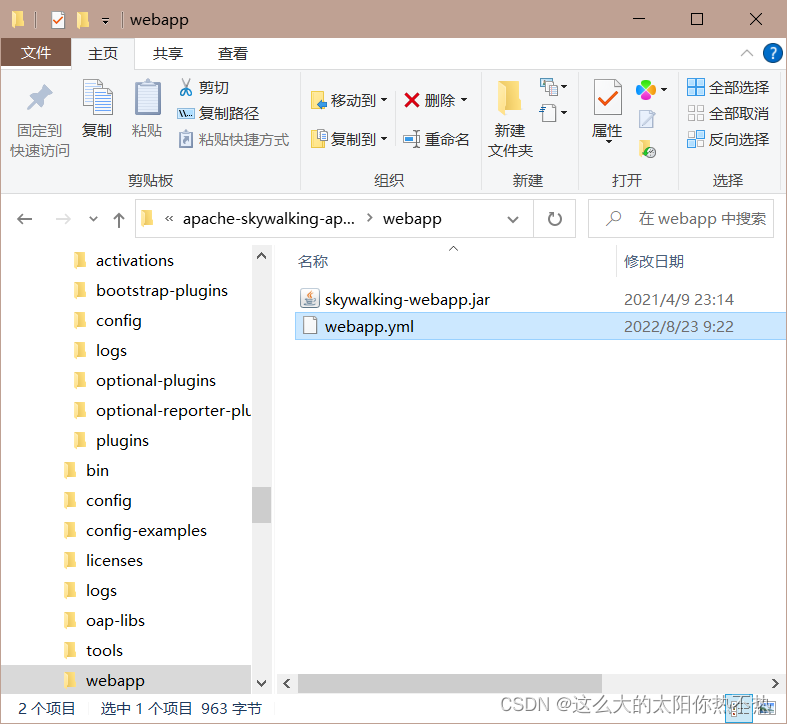Open the File (文件) menu tab
This screenshot has width=787, height=724.
pyautogui.click(x=36, y=52)
